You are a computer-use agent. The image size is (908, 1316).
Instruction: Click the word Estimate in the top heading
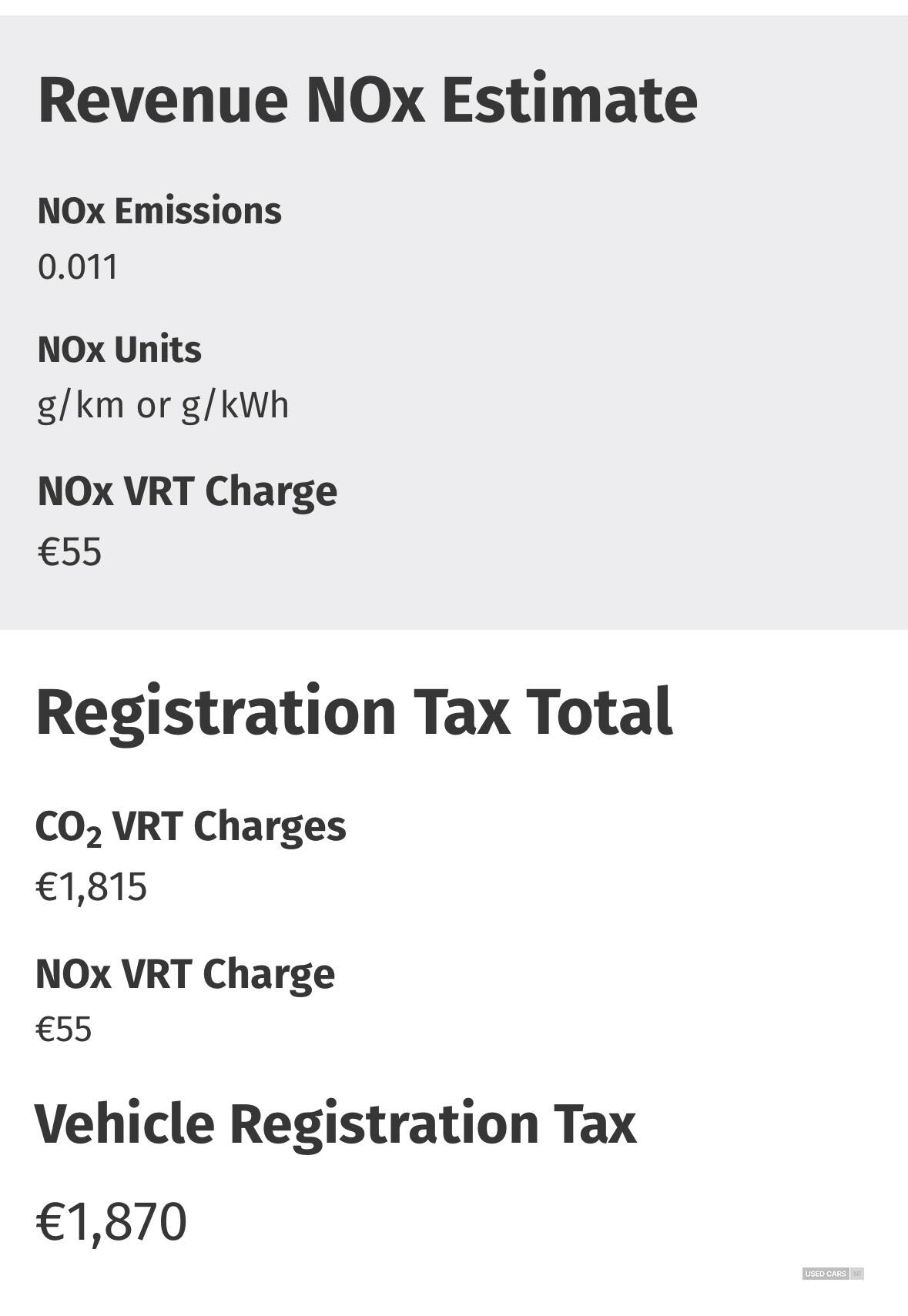click(569, 99)
